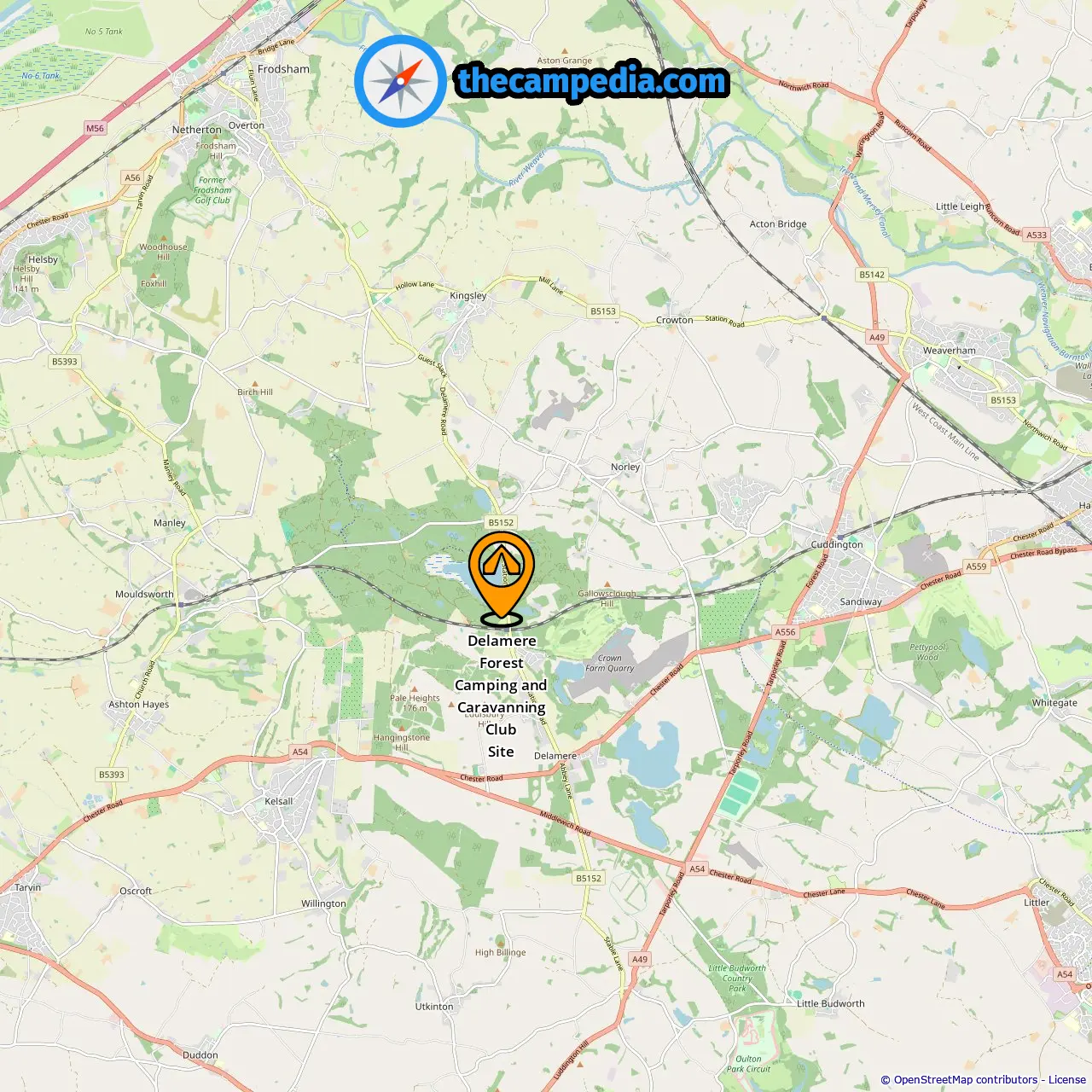Select the Acton Bridge place label
The height and width of the screenshot is (1092, 1092).
point(778,224)
